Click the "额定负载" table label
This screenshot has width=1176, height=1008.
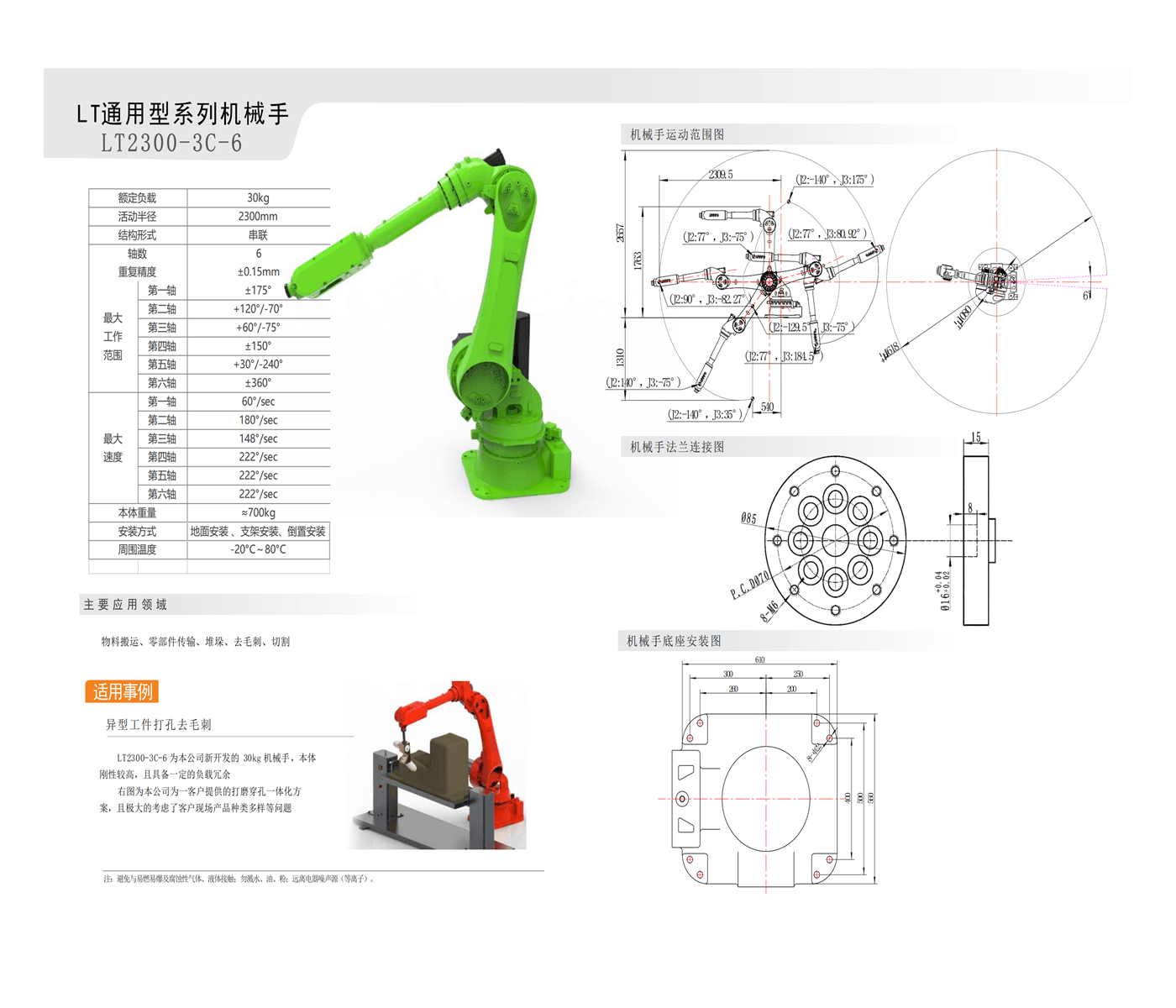pos(137,198)
